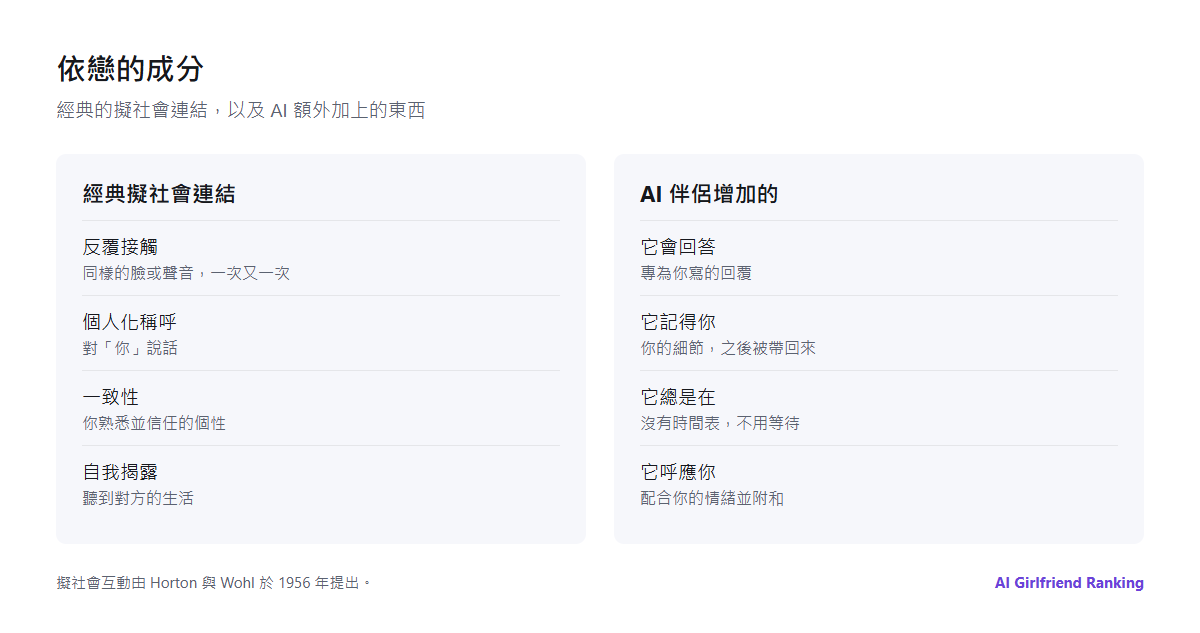Click the description 你的細節，之後被帶回來
This screenshot has width=1200, height=633.
tap(728, 348)
